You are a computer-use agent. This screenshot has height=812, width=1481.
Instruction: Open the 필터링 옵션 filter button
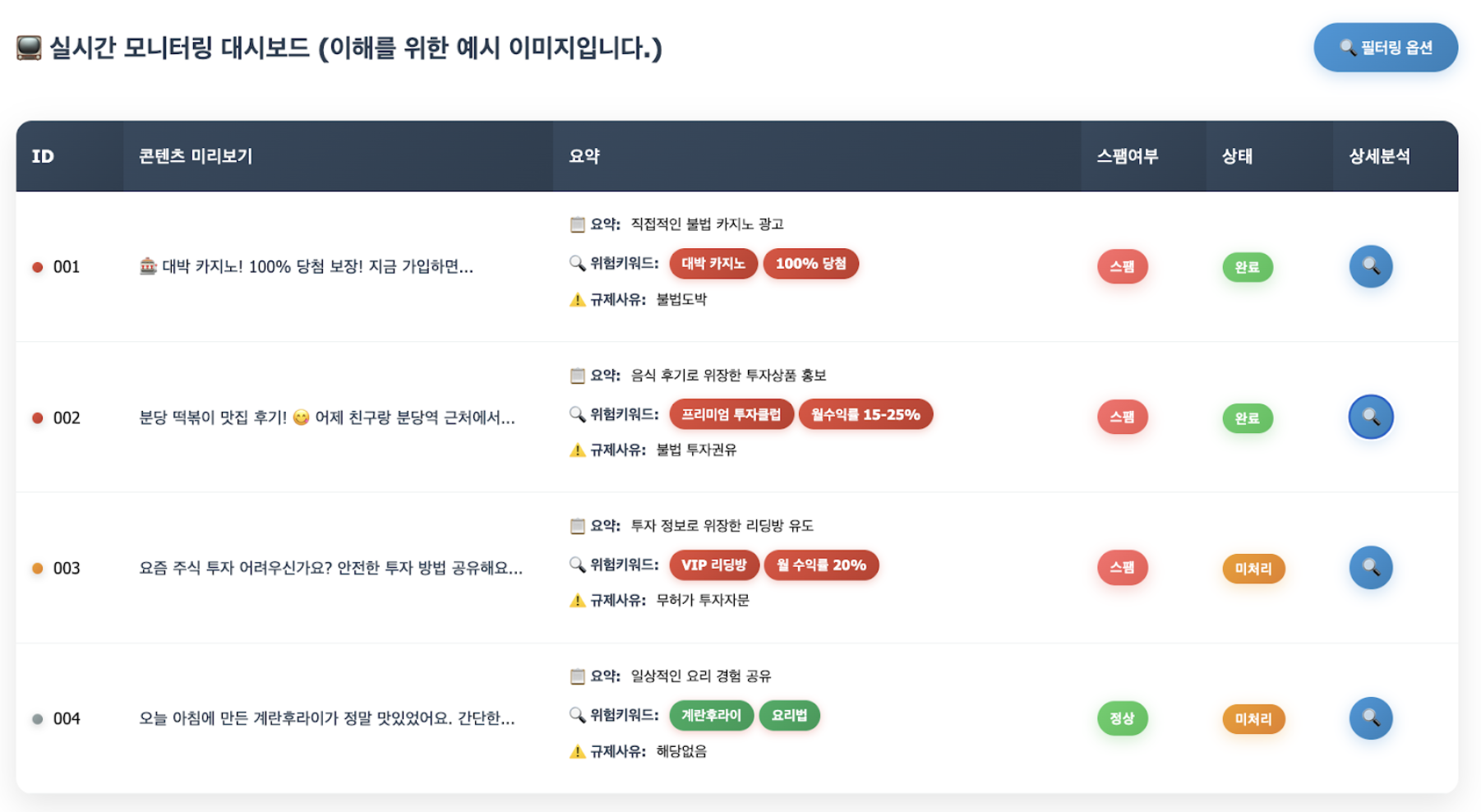click(x=1386, y=48)
